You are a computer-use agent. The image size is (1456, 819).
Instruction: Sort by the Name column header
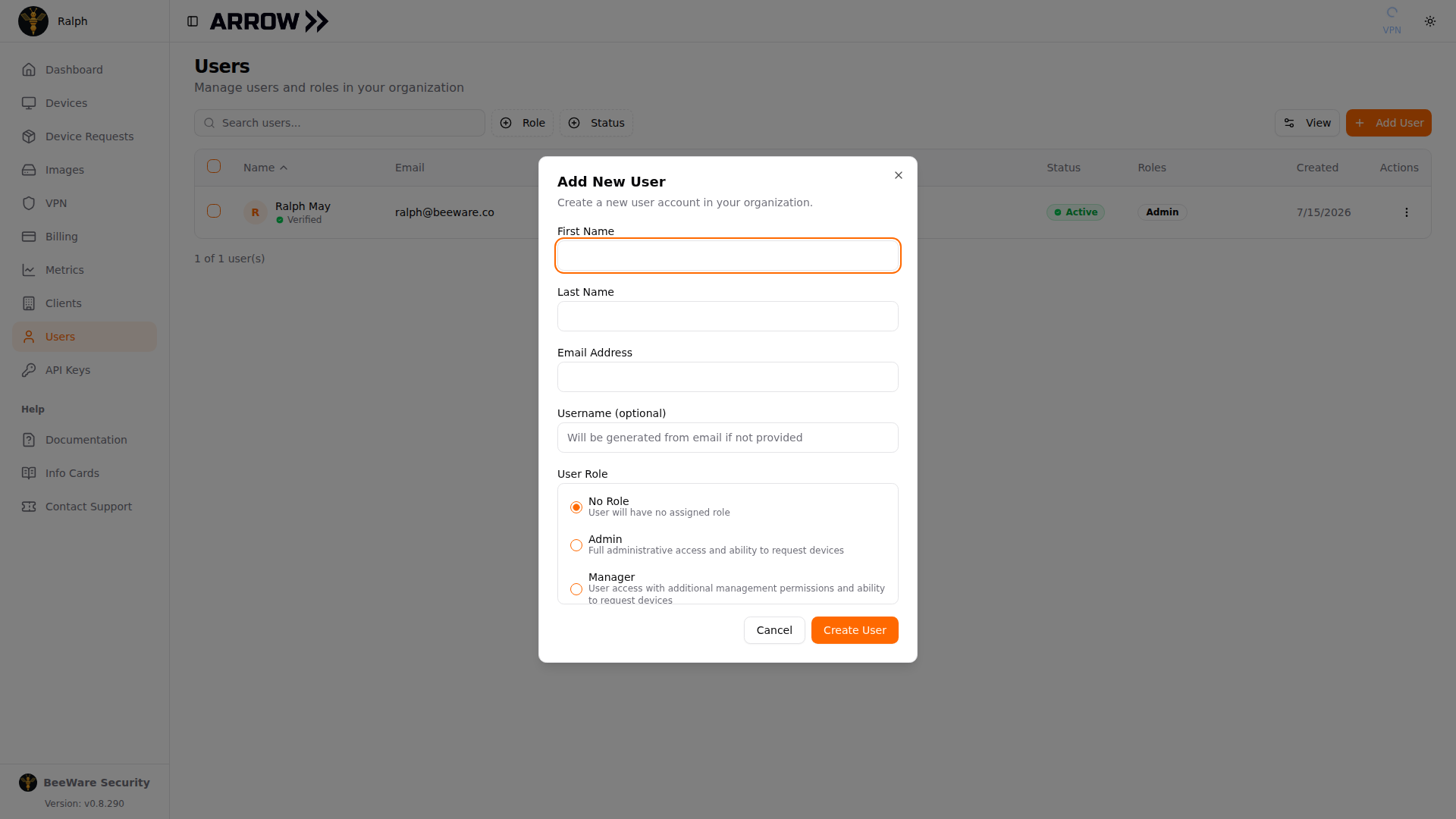coord(265,168)
